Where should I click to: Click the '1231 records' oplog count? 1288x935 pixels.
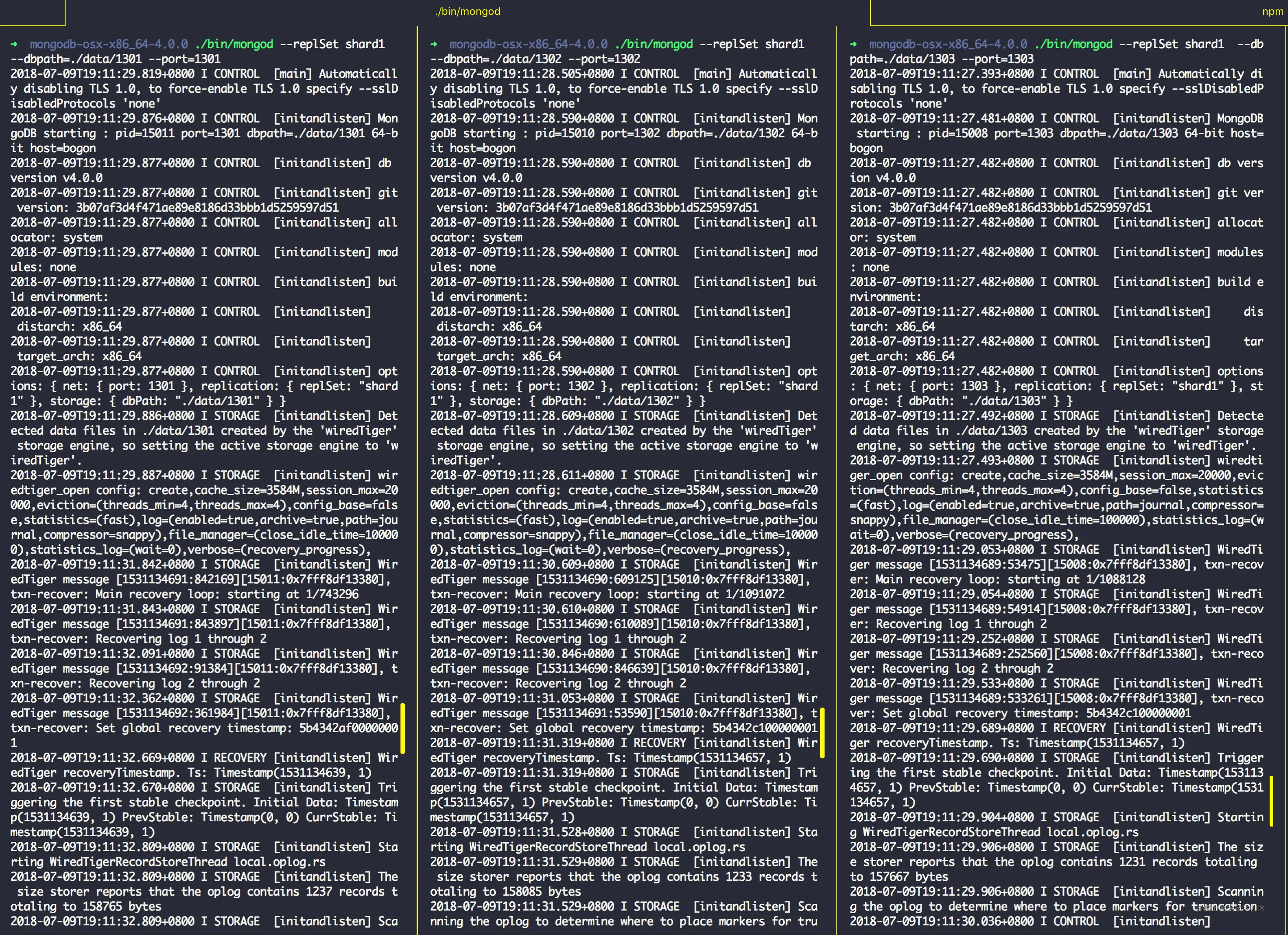tap(1159, 862)
